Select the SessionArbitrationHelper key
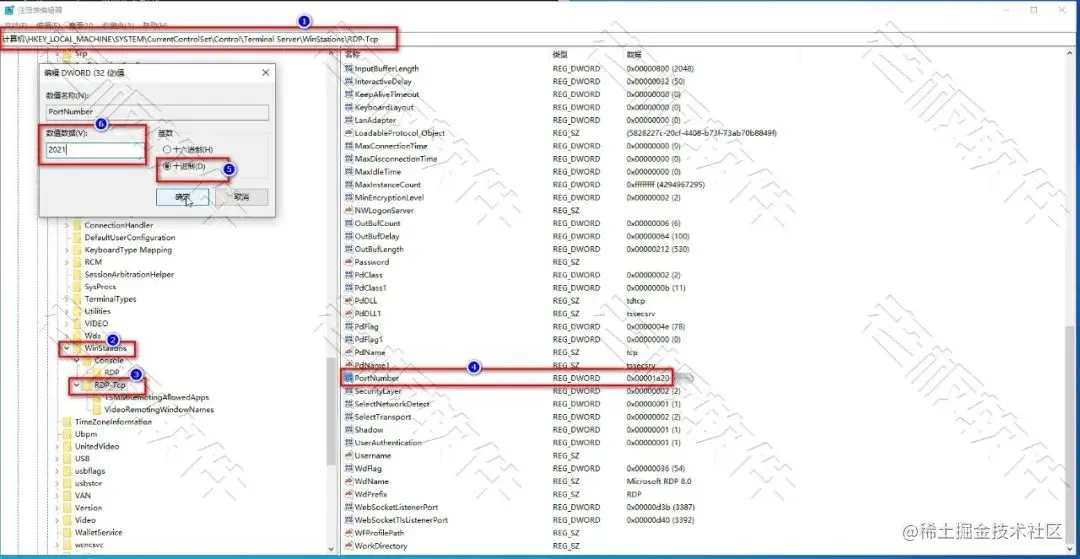1080x559 pixels. point(129,274)
